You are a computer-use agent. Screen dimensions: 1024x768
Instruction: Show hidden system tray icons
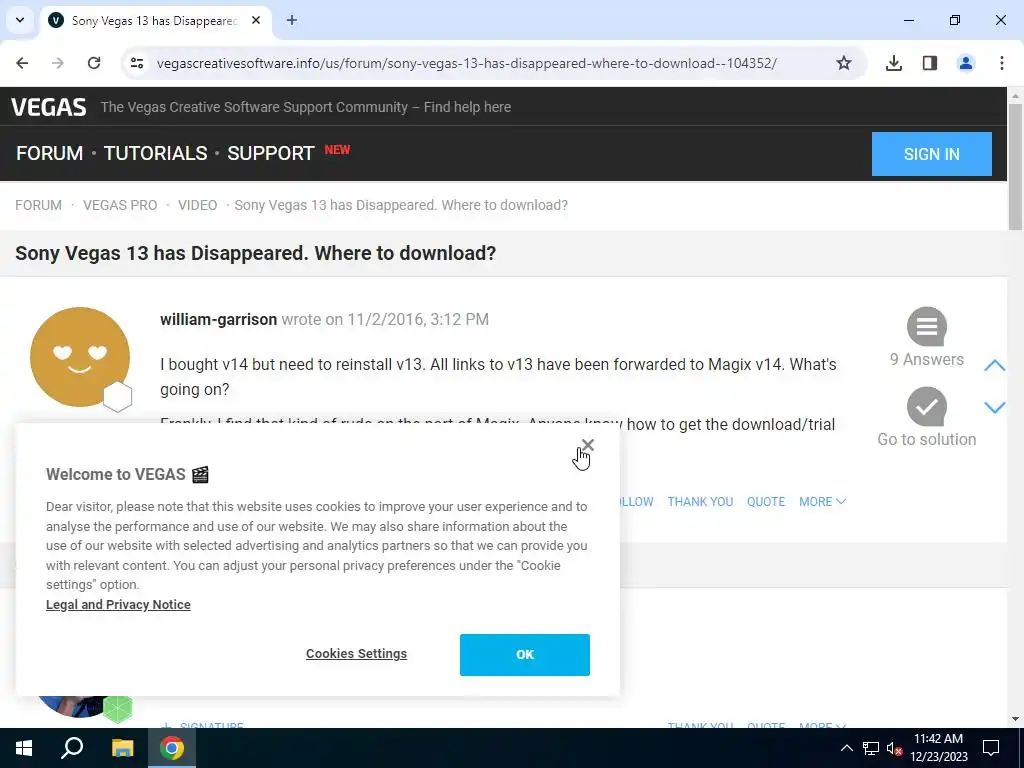pos(846,748)
